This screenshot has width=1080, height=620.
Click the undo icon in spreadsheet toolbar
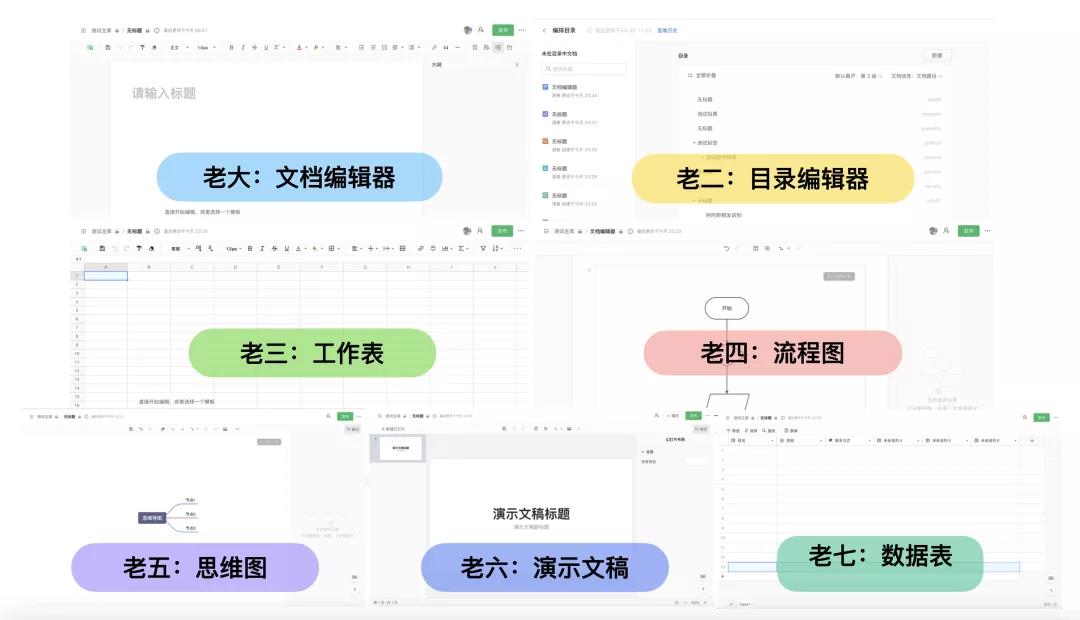[x=114, y=248]
